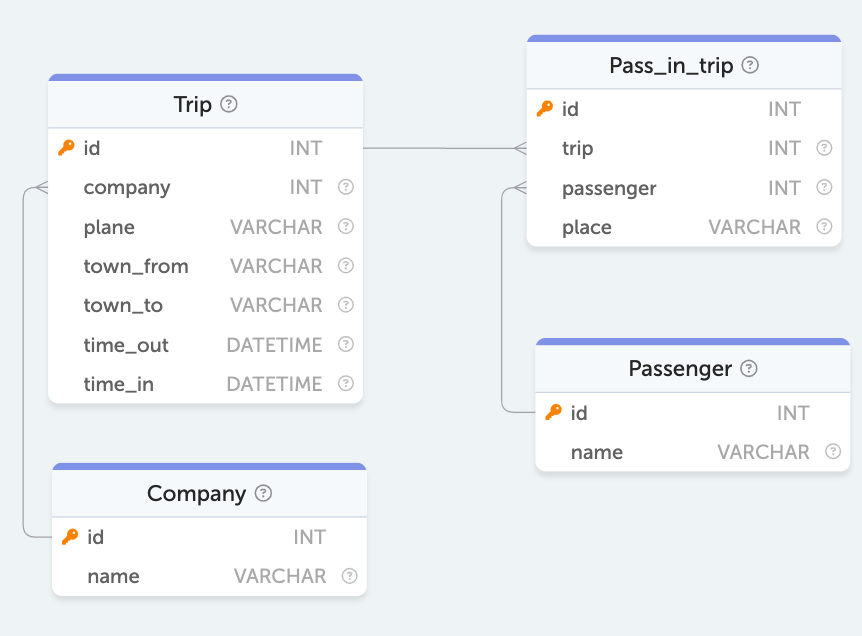The height and width of the screenshot is (636, 862).
Task: Select the Trip table title
Action: click(x=193, y=105)
